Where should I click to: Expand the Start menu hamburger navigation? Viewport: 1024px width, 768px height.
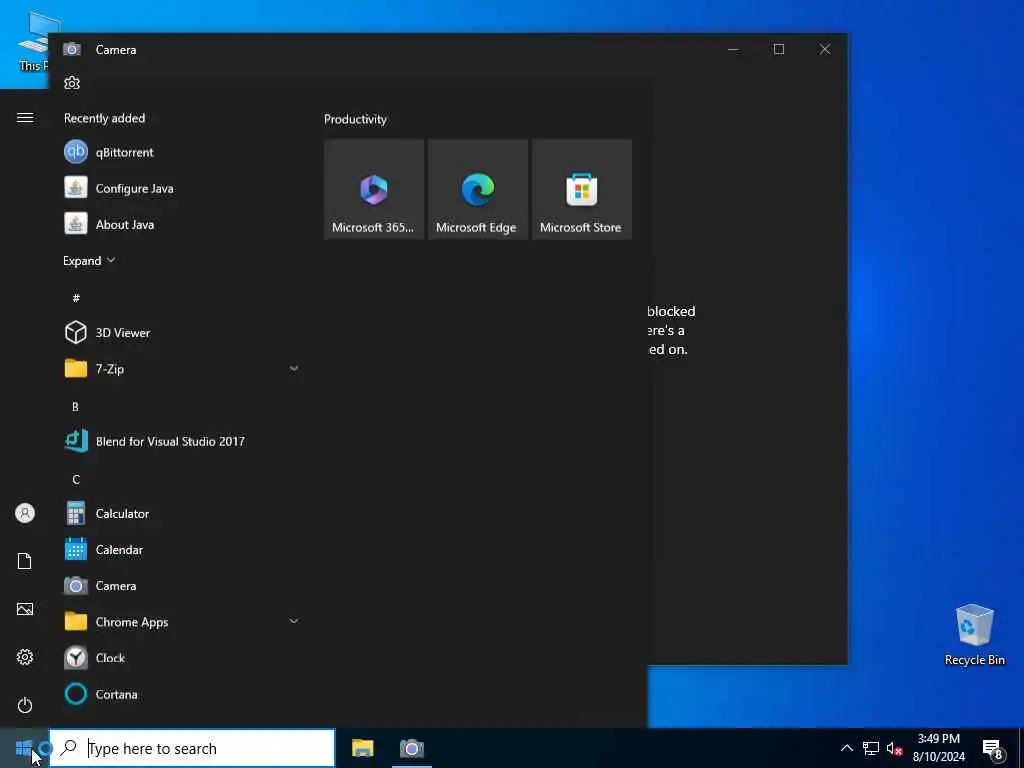25,118
